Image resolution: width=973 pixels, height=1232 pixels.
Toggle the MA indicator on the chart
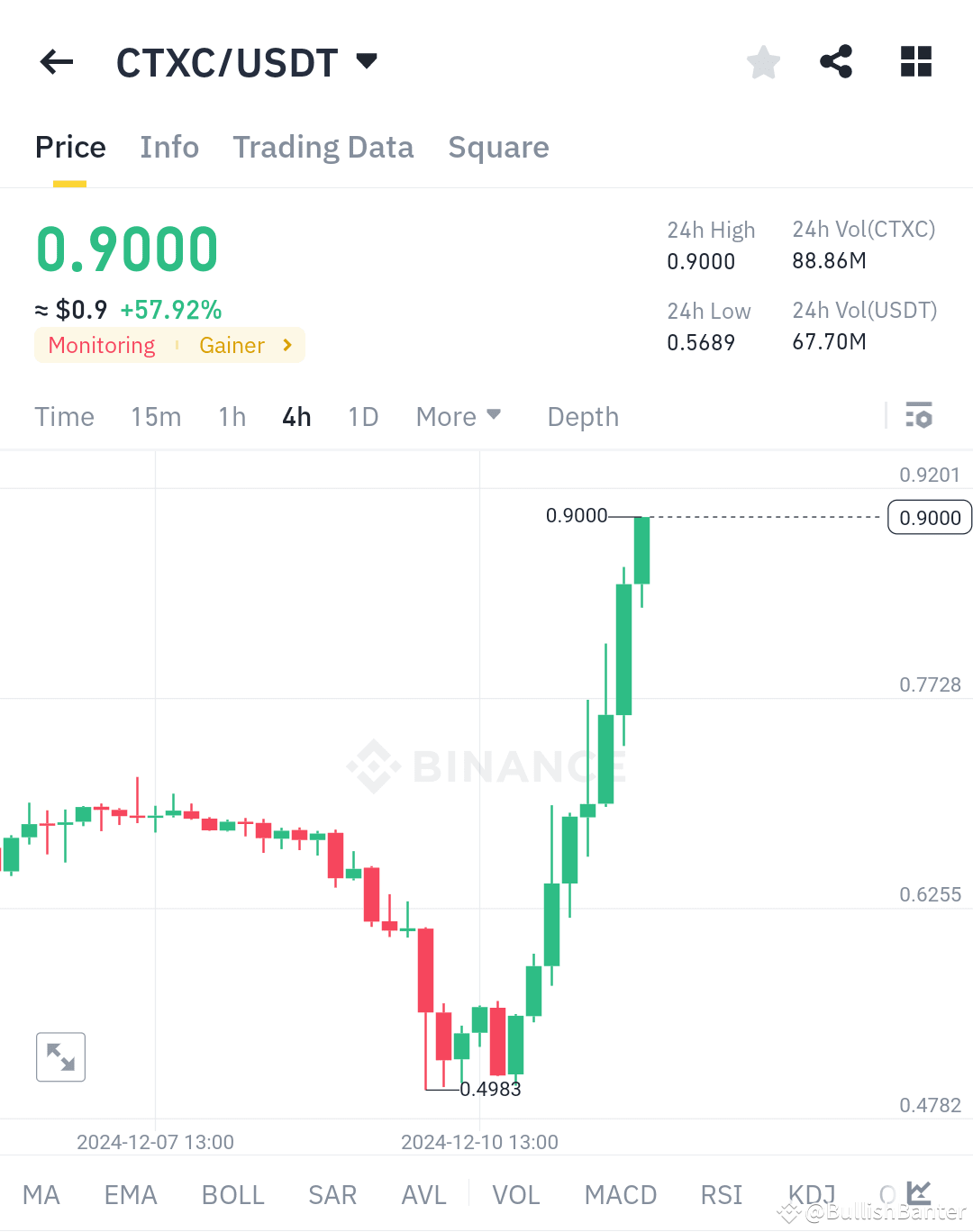tap(41, 1194)
